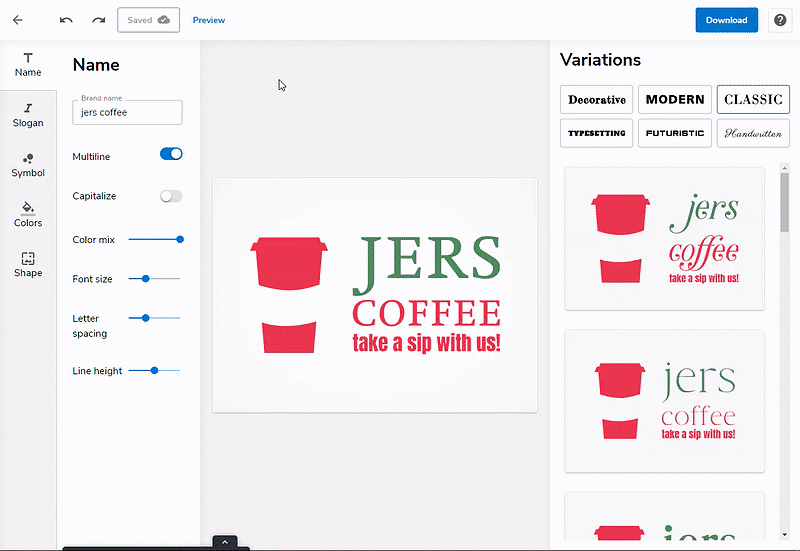Viewport: 800px width, 551px height.
Task: Select the Classic variation style
Action: click(x=753, y=99)
